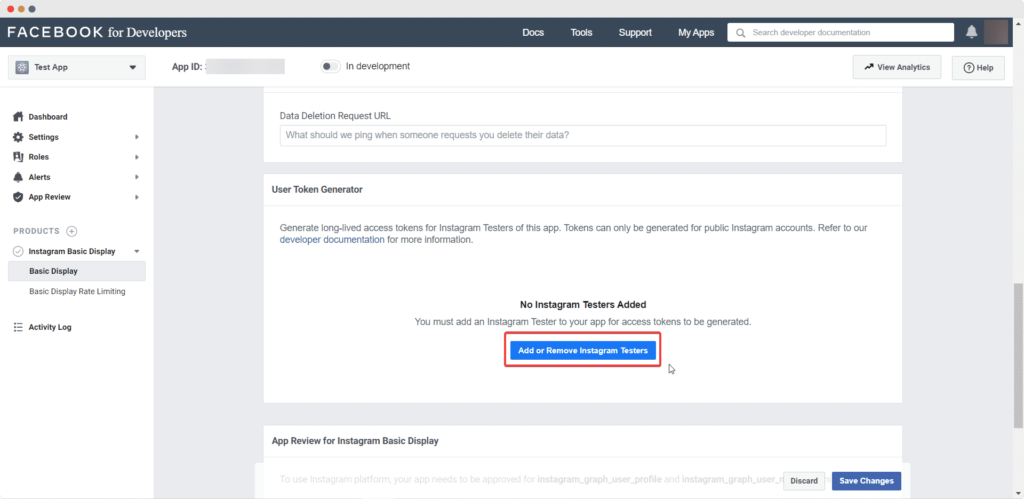Image resolution: width=1024 pixels, height=499 pixels.
Task: Click the Test App atom icon
Action: tap(22, 67)
